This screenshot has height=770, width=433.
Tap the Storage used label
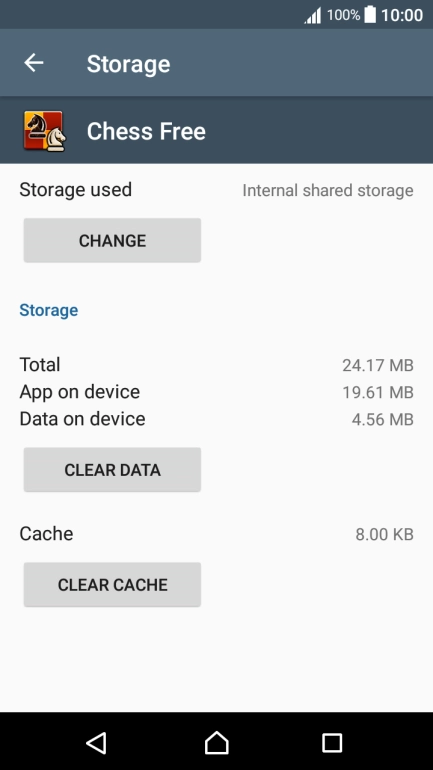(x=76, y=190)
